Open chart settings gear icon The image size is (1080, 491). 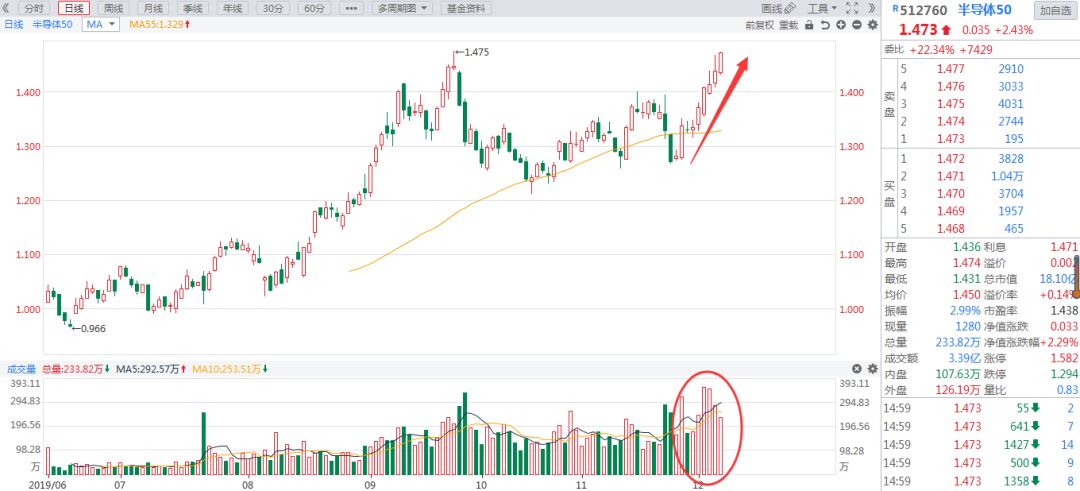[873, 25]
